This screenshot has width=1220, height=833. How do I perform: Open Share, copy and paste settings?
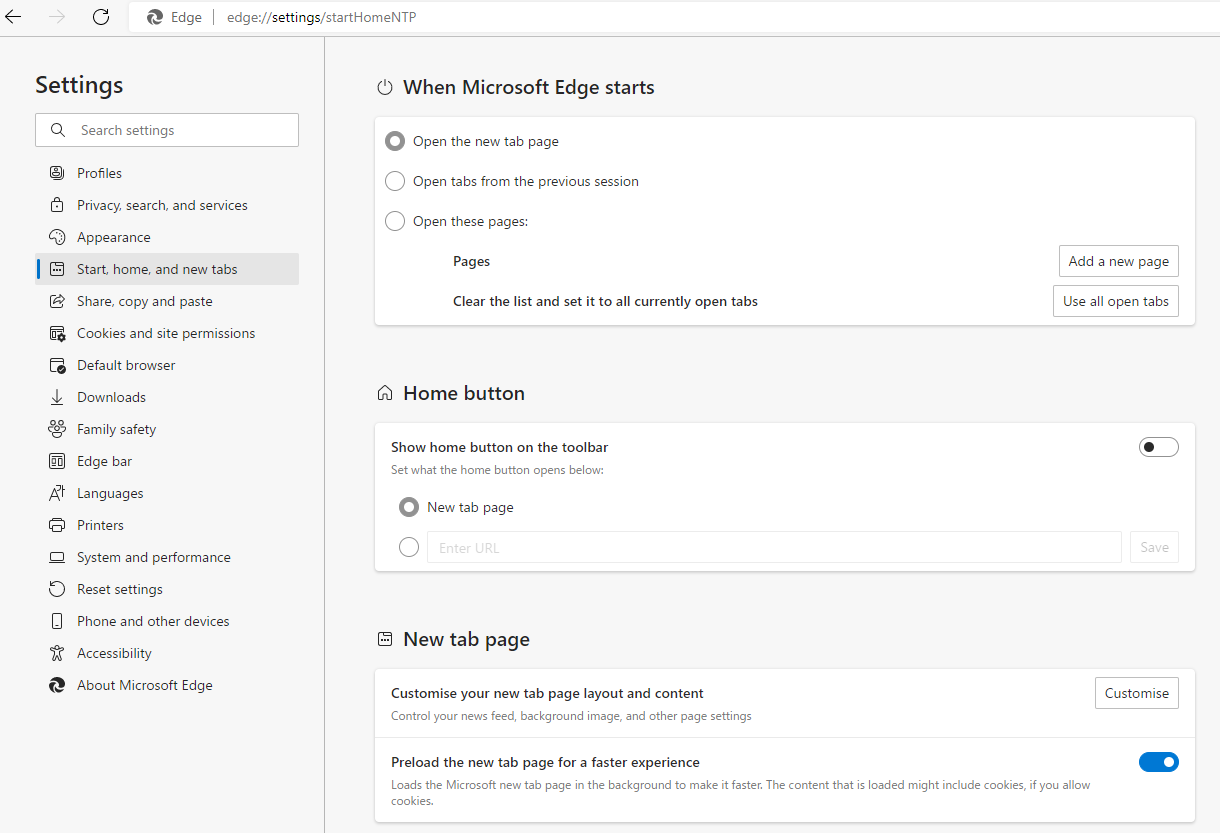[167, 301]
